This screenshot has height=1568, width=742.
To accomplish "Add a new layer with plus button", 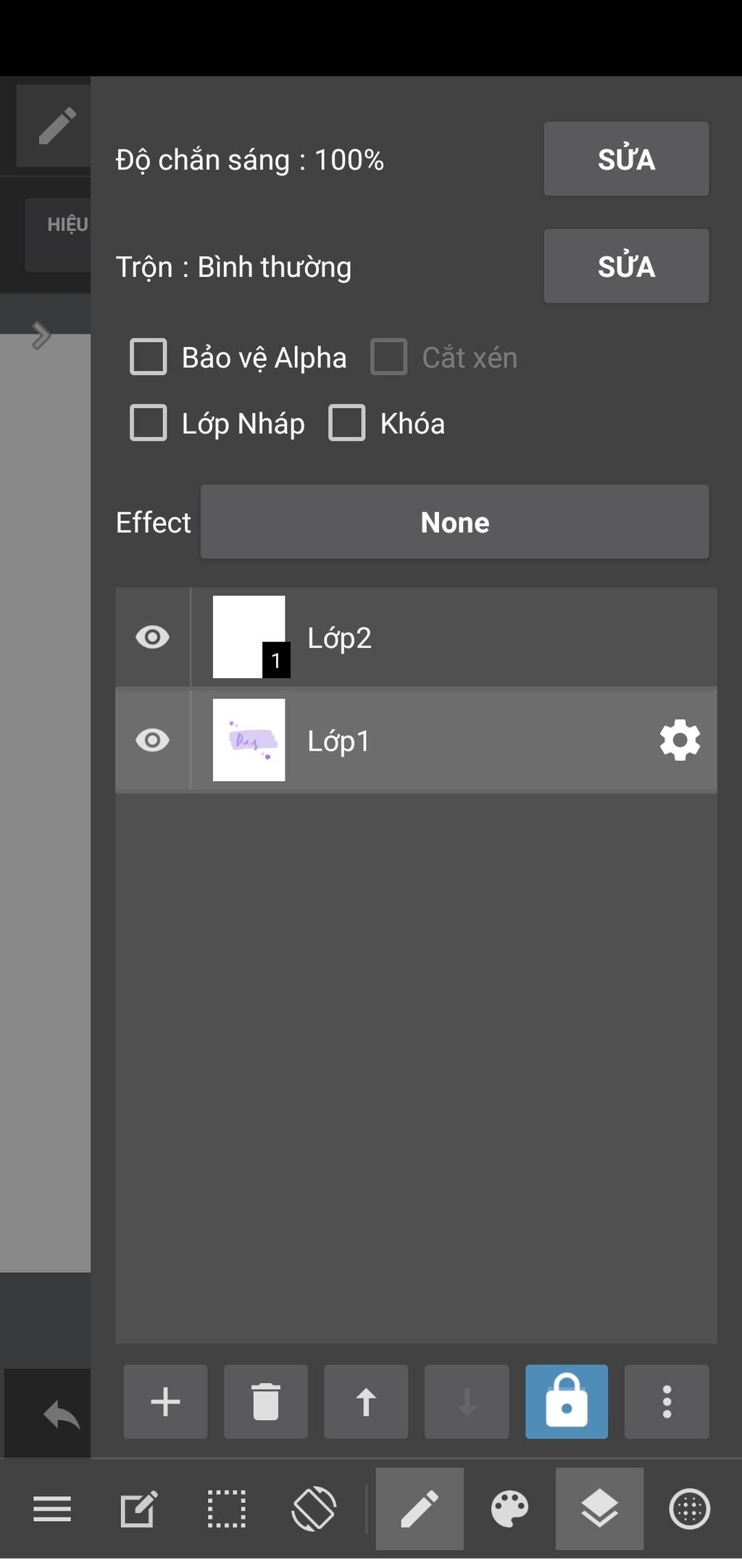I will point(165,1401).
